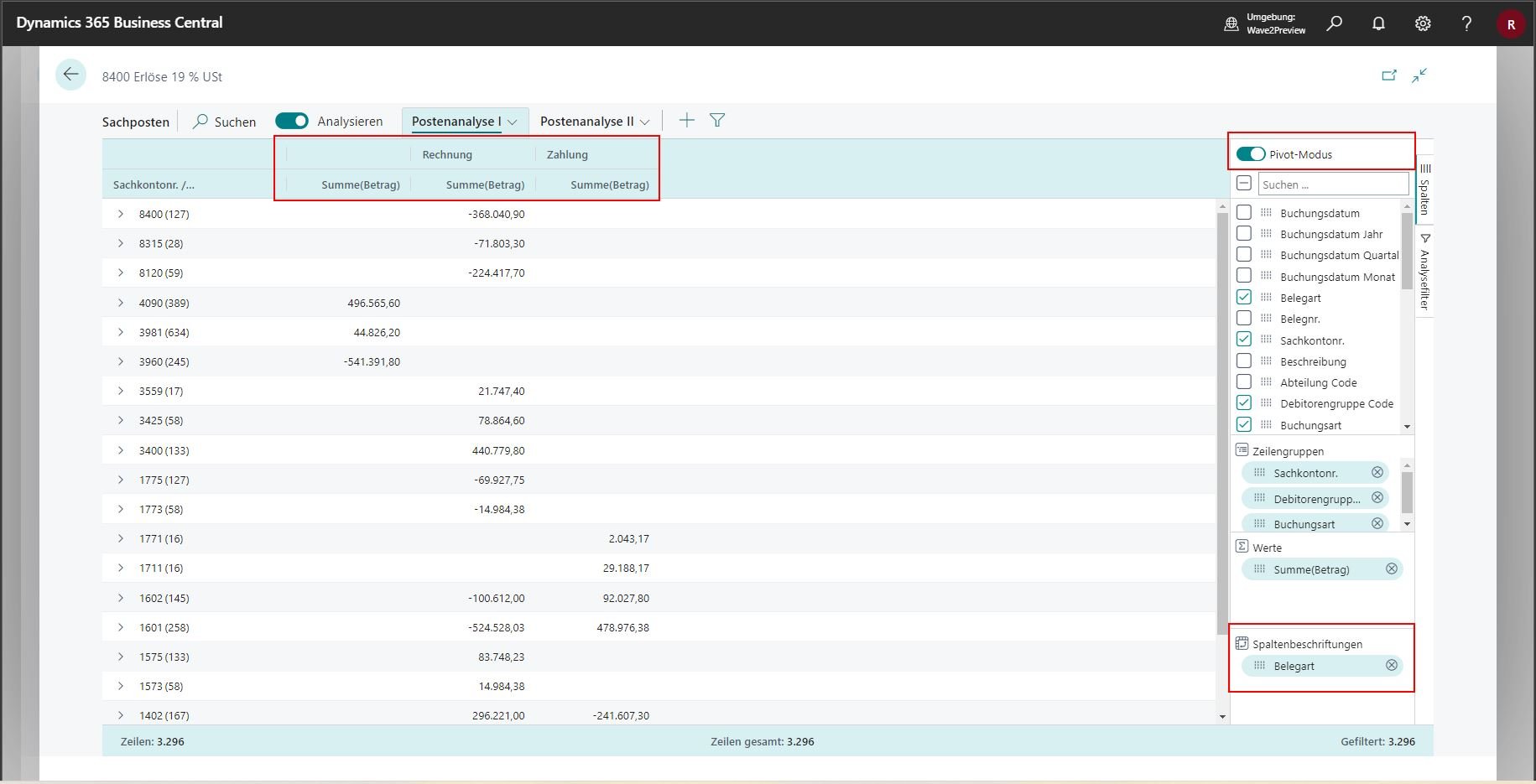Click drag handle icon of Buchungsdatum field
Screen dimensions: 1536x784
tap(1266, 212)
